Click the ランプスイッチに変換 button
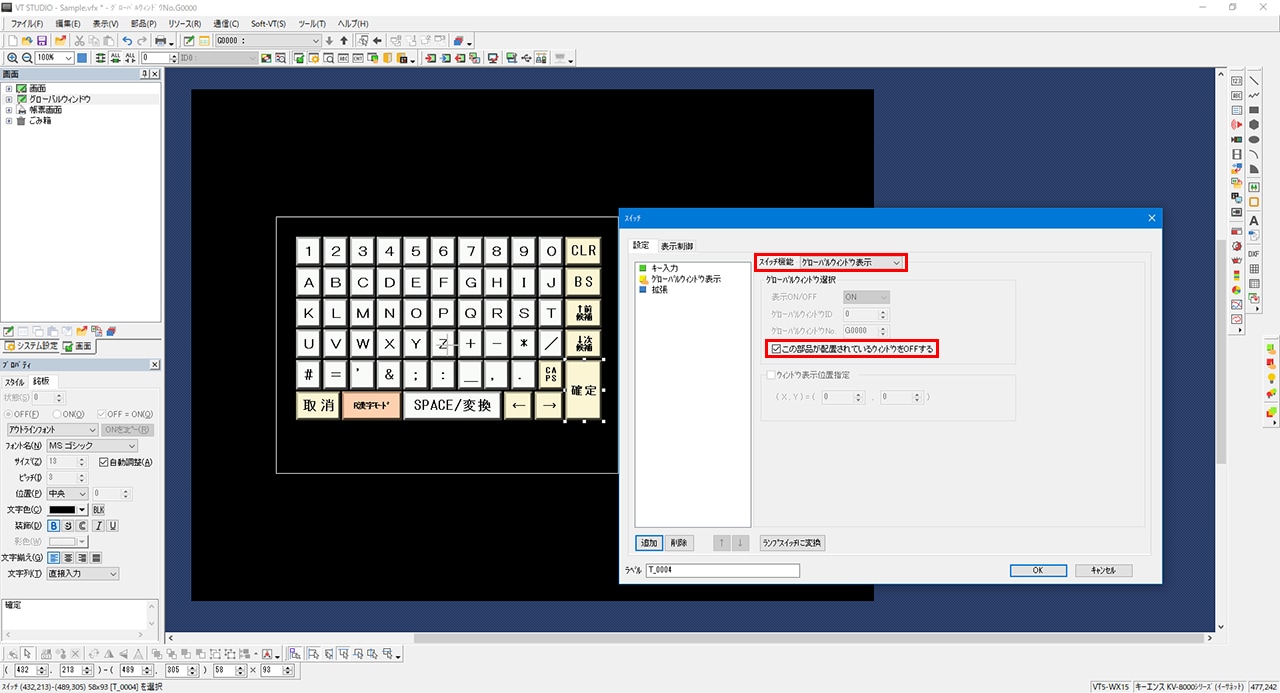 click(792, 543)
